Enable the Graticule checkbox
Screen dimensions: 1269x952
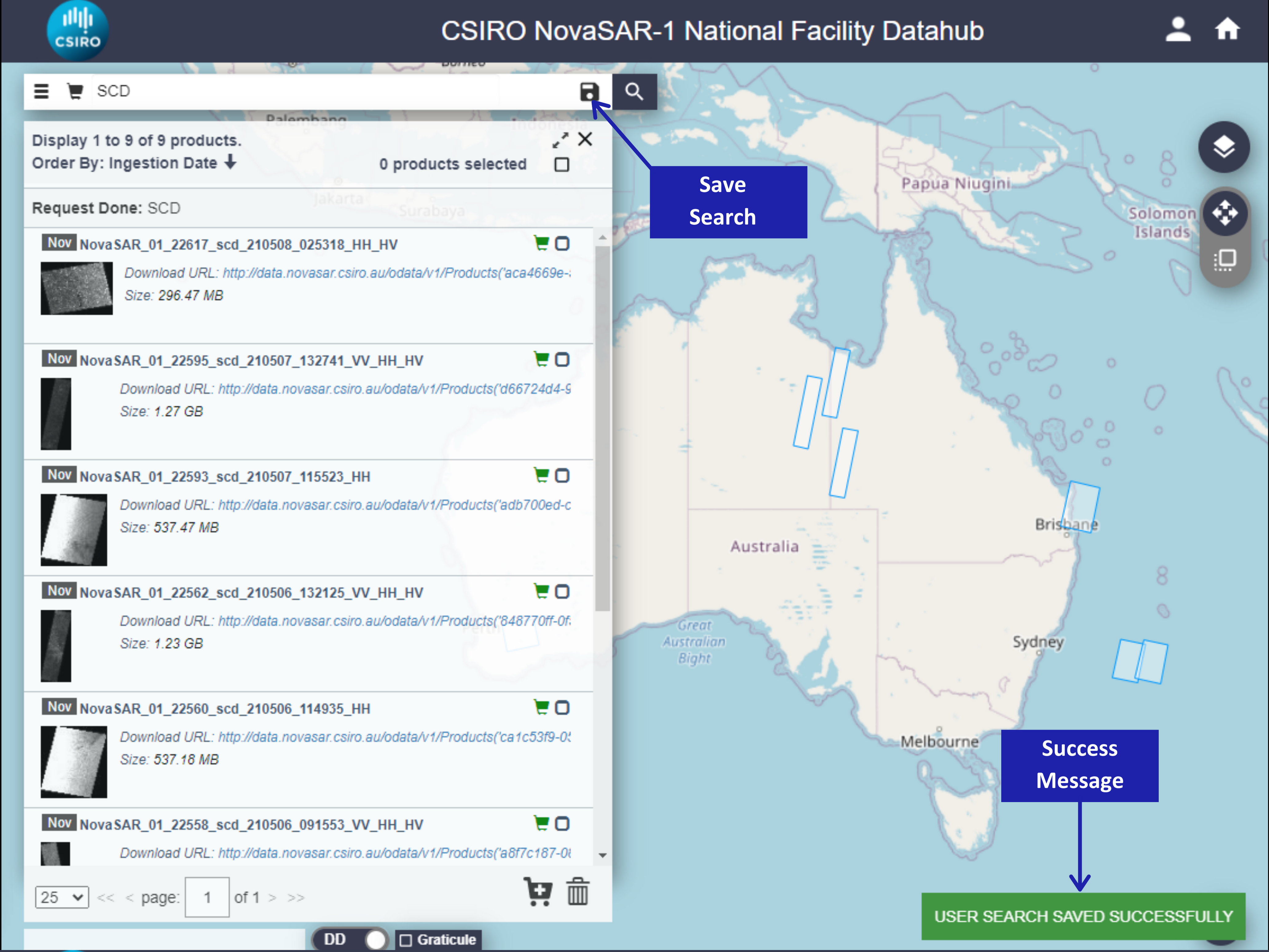point(406,940)
